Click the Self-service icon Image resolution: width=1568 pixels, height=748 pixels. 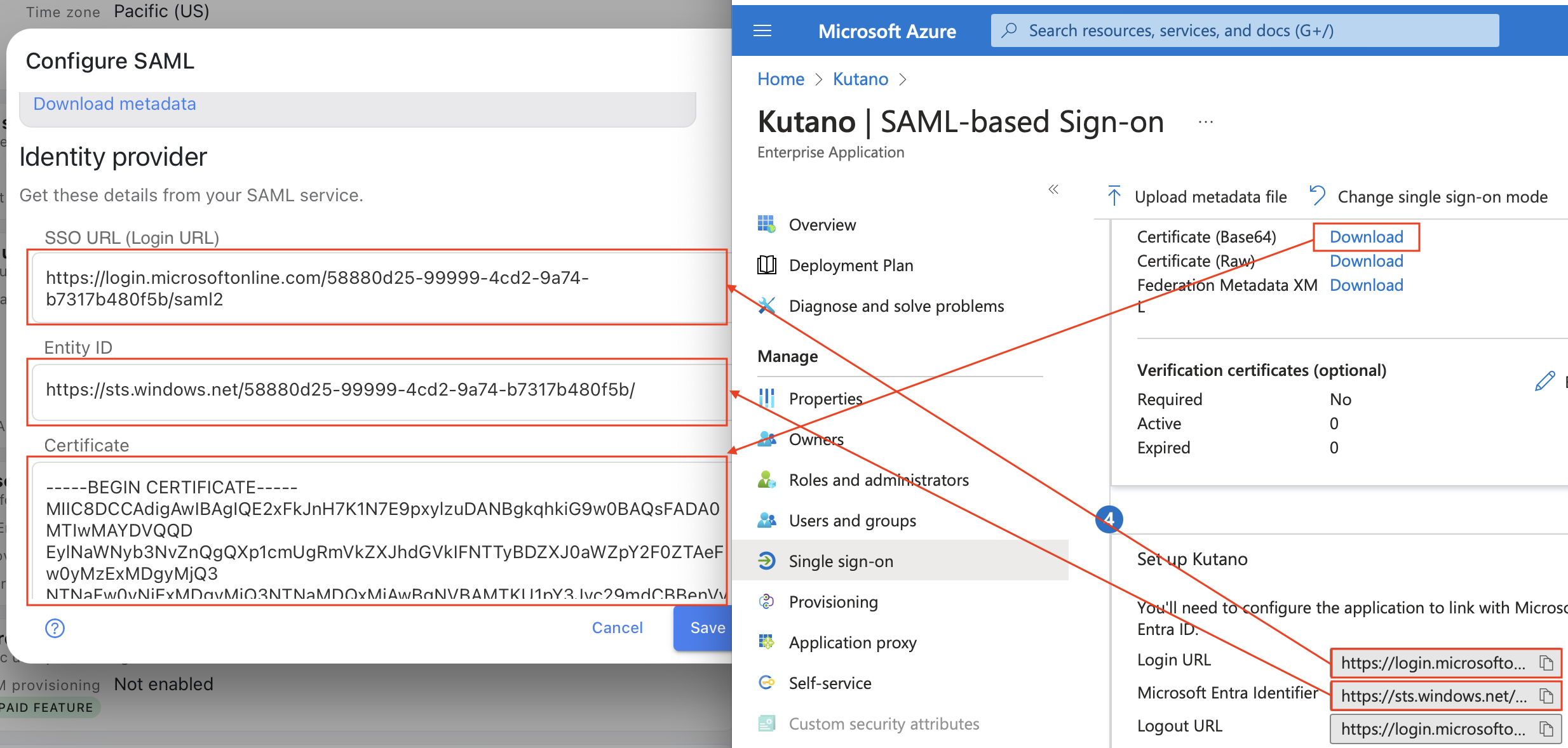pyautogui.click(x=767, y=683)
